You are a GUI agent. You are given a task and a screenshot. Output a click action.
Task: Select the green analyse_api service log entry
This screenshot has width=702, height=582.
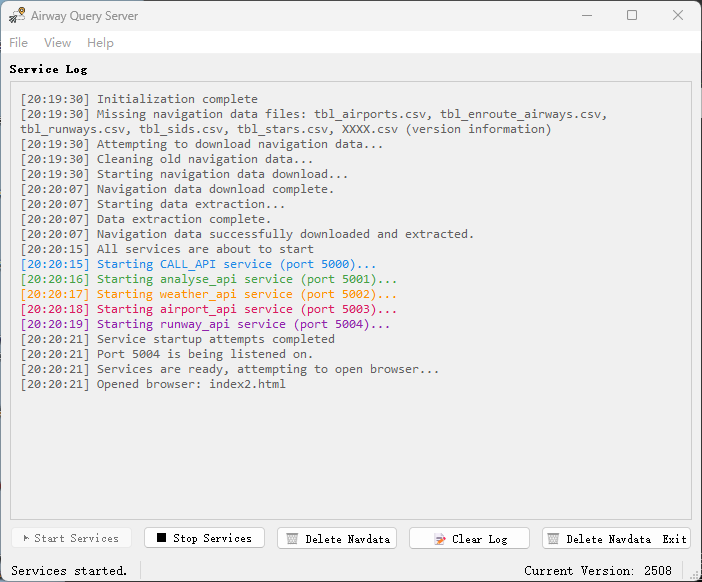(x=208, y=279)
